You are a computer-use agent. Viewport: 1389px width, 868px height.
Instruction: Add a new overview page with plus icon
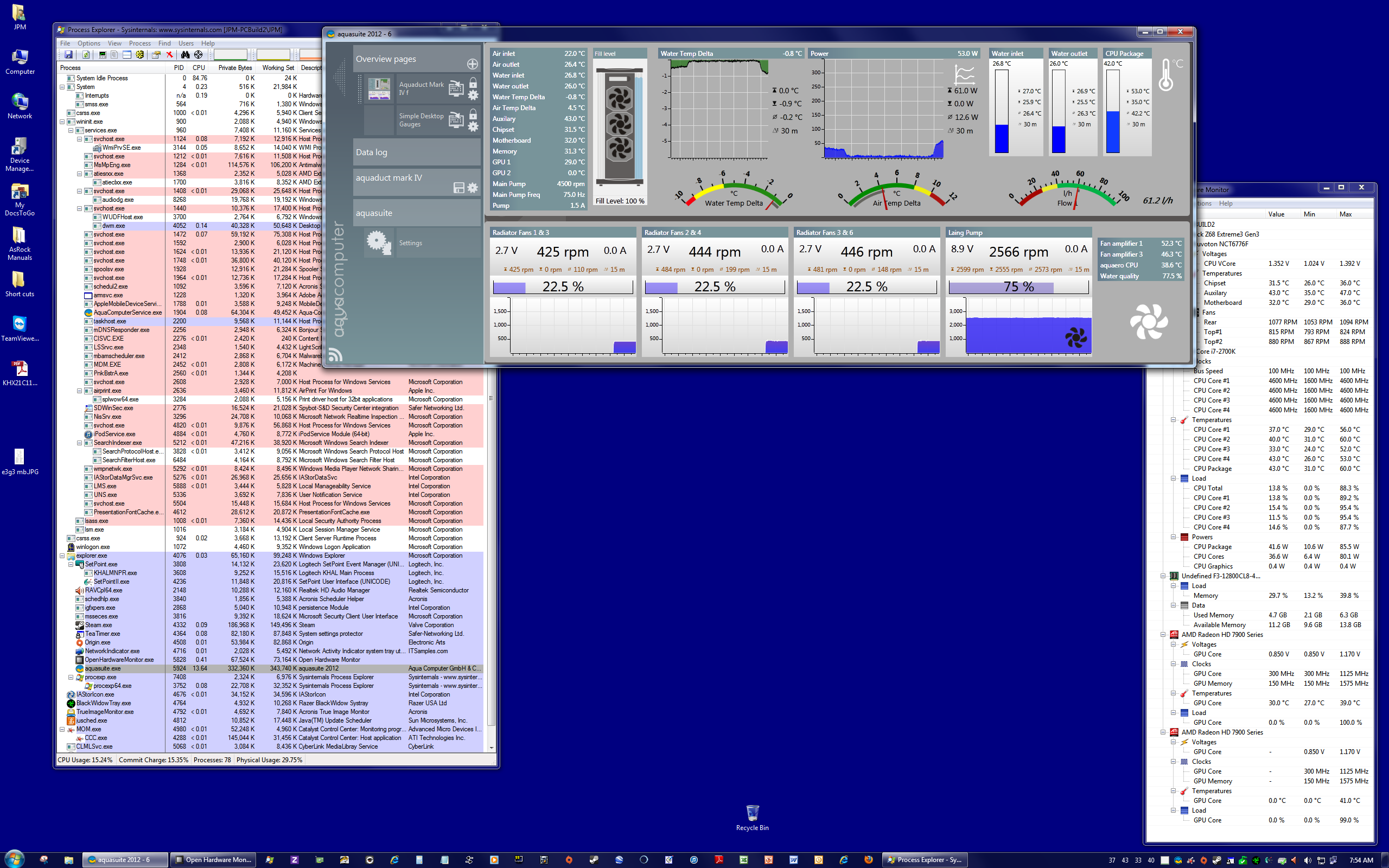click(x=472, y=63)
